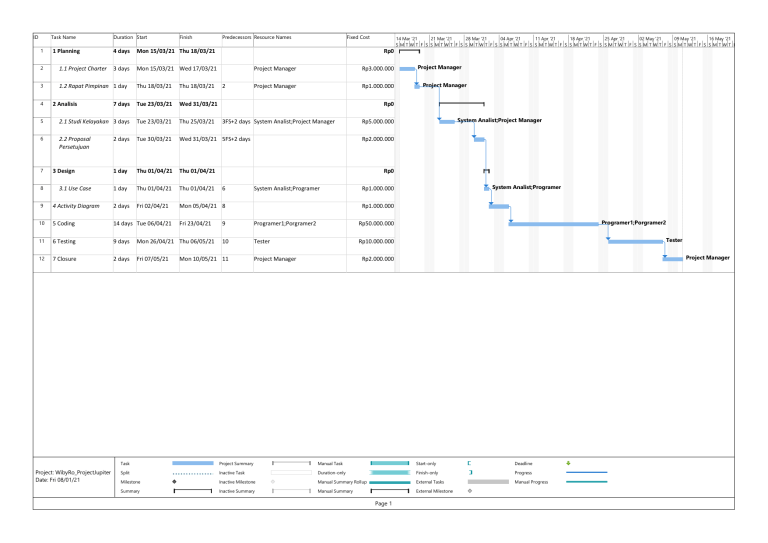
Task: Click the Inactive Milestone legend symbol
Action: coord(273,482)
